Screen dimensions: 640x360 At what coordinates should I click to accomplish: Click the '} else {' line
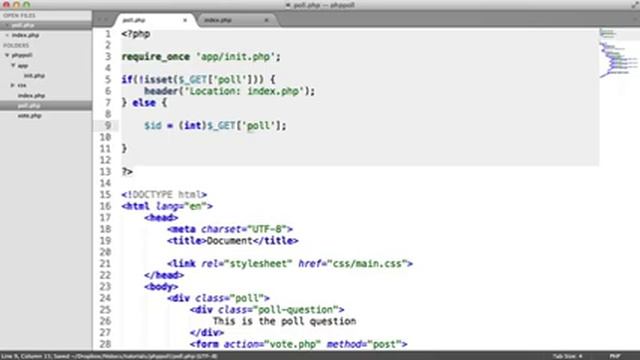144,103
